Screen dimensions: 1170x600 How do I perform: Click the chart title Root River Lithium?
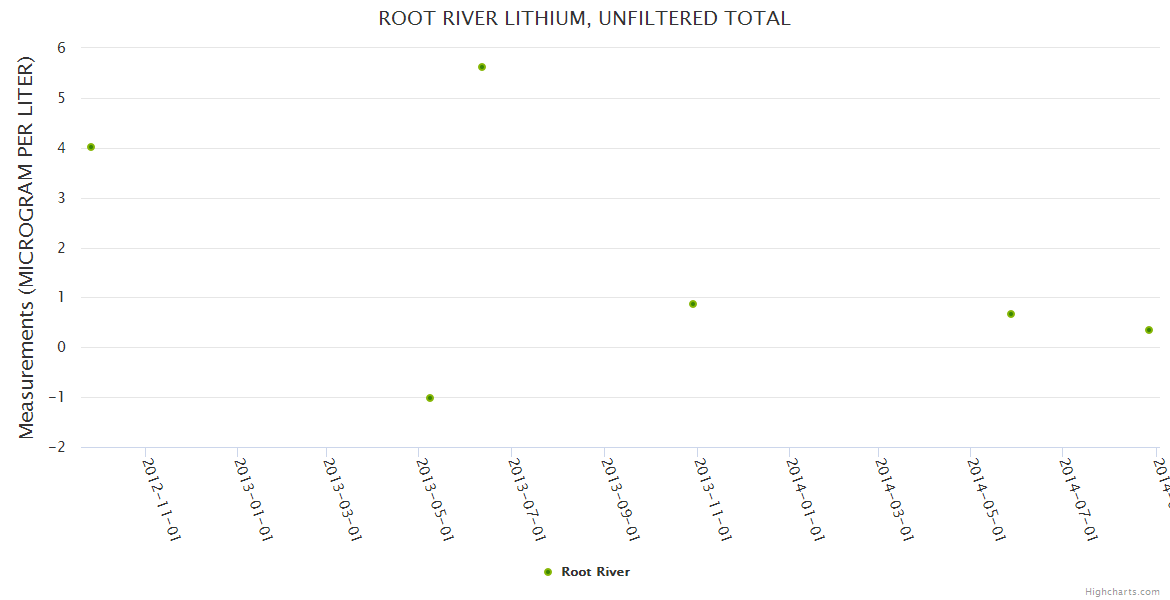pyautogui.click(x=584, y=18)
